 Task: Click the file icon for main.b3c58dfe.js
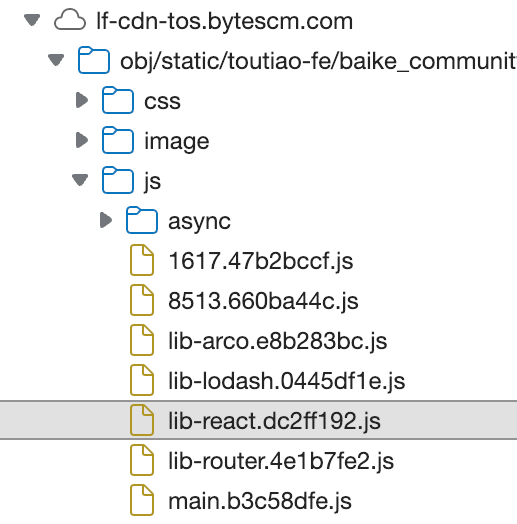pyautogui.click(x=142, y=501)
